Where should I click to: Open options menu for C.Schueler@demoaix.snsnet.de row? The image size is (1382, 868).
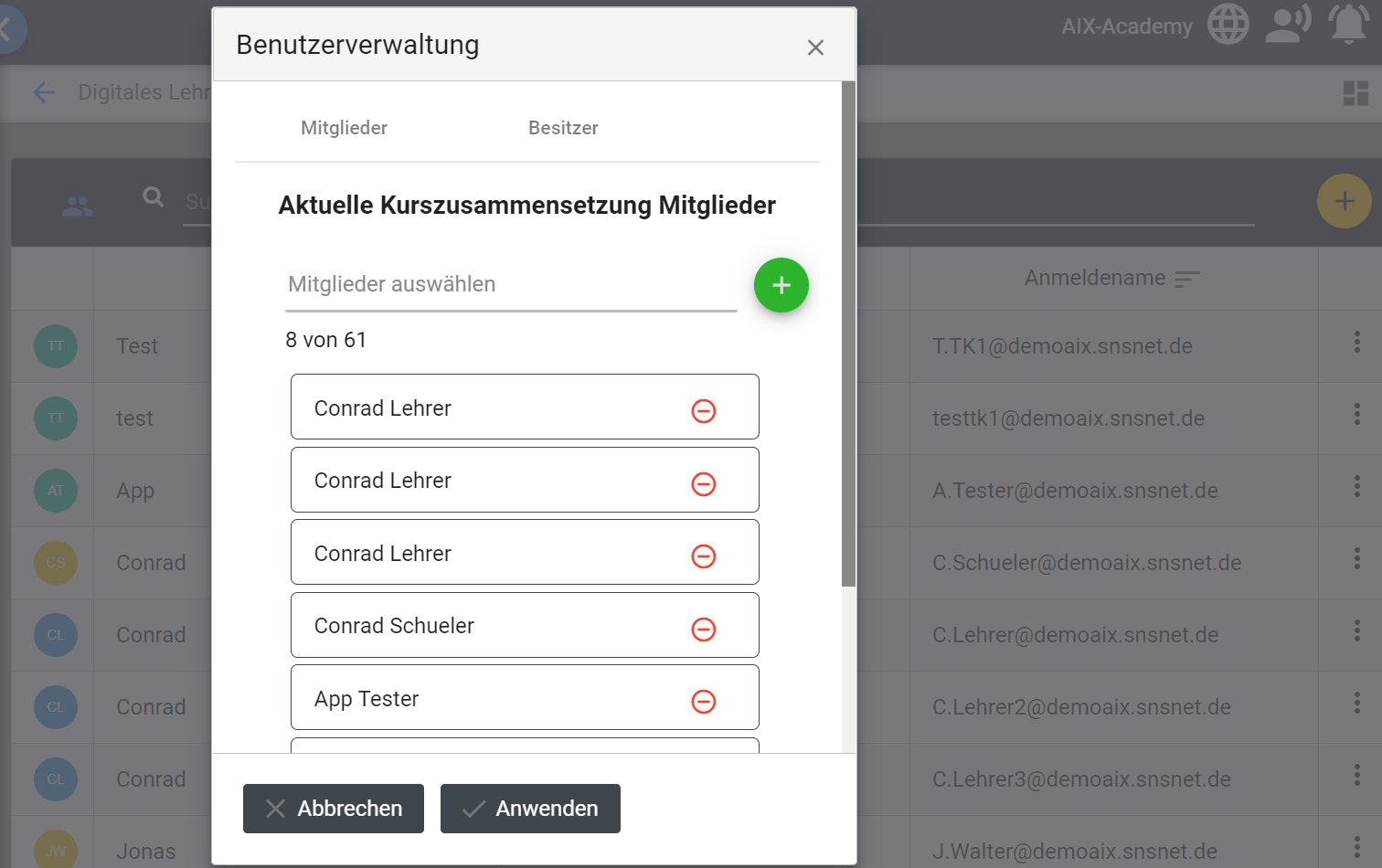point(1356,558)
